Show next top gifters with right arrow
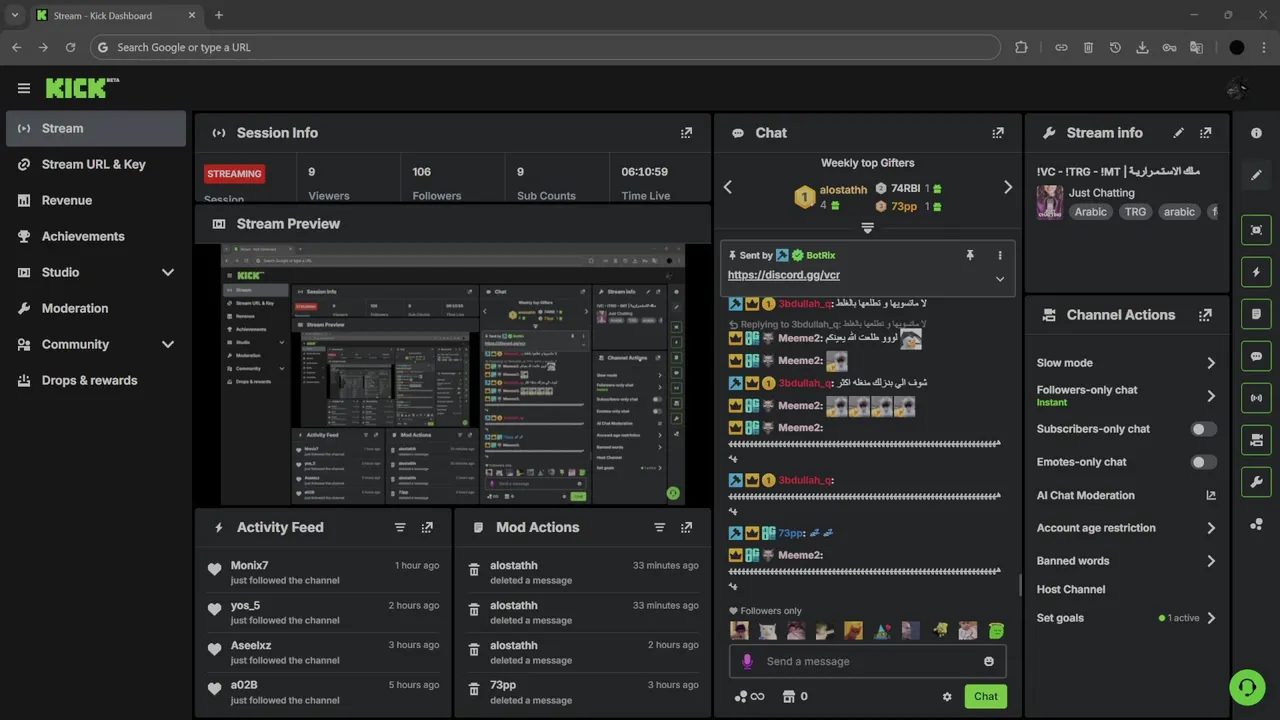The height and width of the screenshot is (720, 1280). coord(1007,187)
